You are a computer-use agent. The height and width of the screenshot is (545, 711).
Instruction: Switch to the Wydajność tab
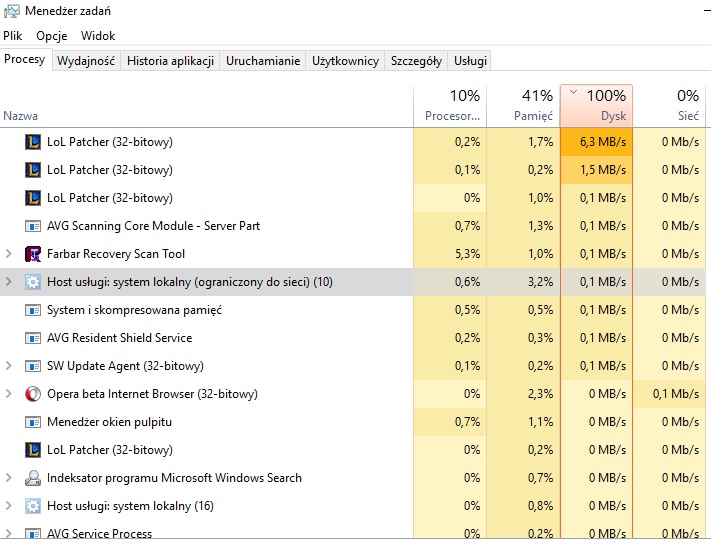[x=86, y=61]
